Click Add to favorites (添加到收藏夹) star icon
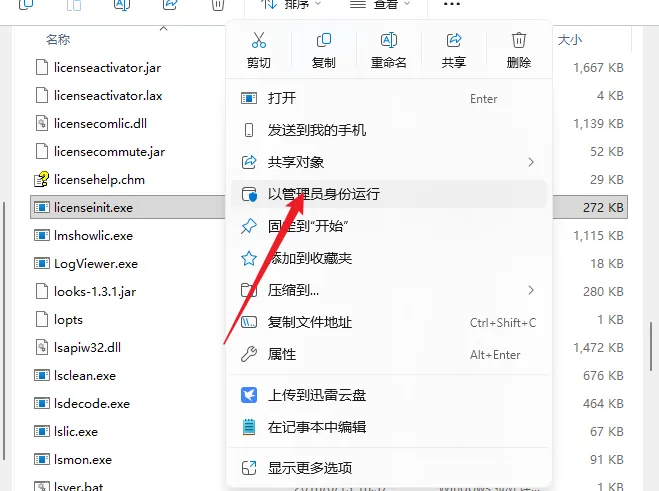The height and width of the screenshot is (491, 659). pos(249,258)
